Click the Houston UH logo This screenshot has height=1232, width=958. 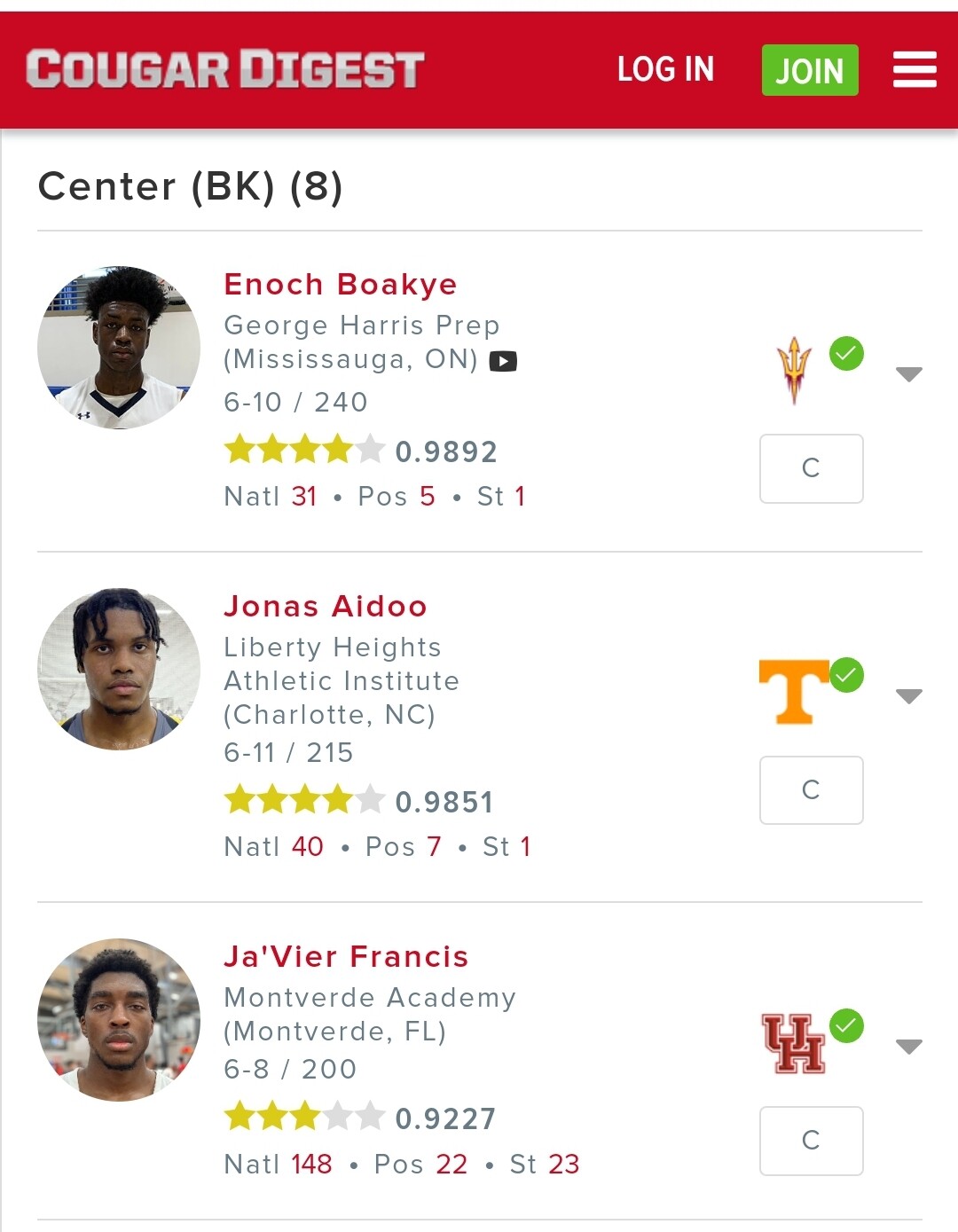794,1044
